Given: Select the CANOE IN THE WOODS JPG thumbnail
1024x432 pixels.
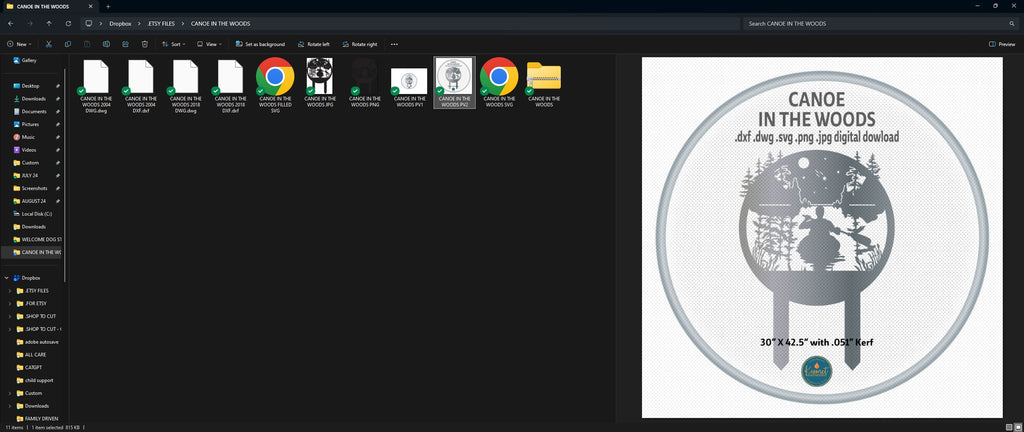Looking at the screenshot, I should pos(319,82).
